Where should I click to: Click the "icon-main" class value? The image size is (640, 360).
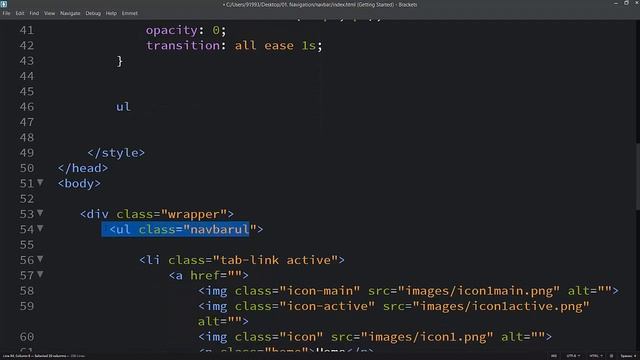pyautogui.click(x=320, y=291)
